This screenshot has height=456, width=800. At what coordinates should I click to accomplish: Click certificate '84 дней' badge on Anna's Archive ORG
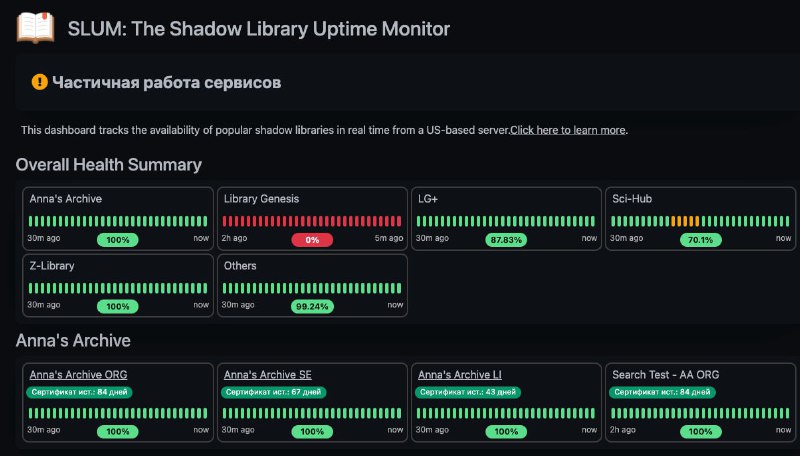[x=79, y=392]
